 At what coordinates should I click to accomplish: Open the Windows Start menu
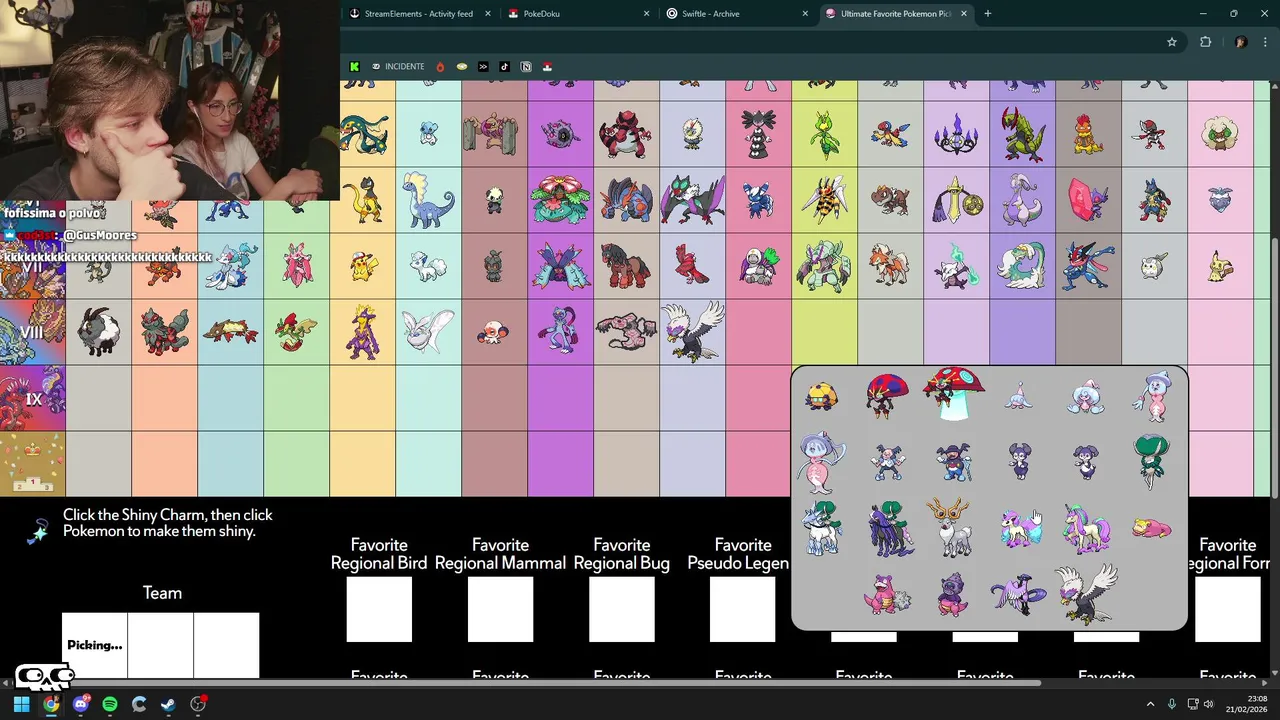coord(22,704)
